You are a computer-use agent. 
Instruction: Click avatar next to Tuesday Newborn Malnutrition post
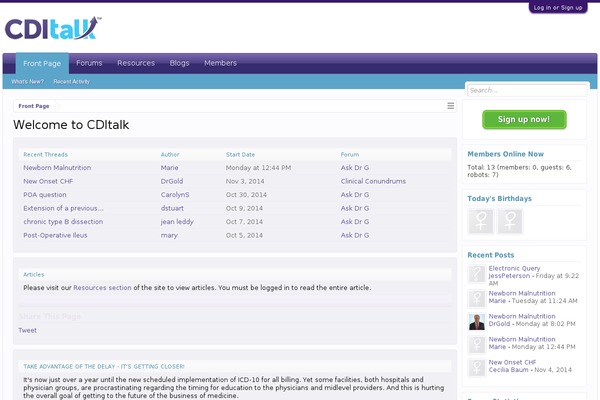coord(476,298)
